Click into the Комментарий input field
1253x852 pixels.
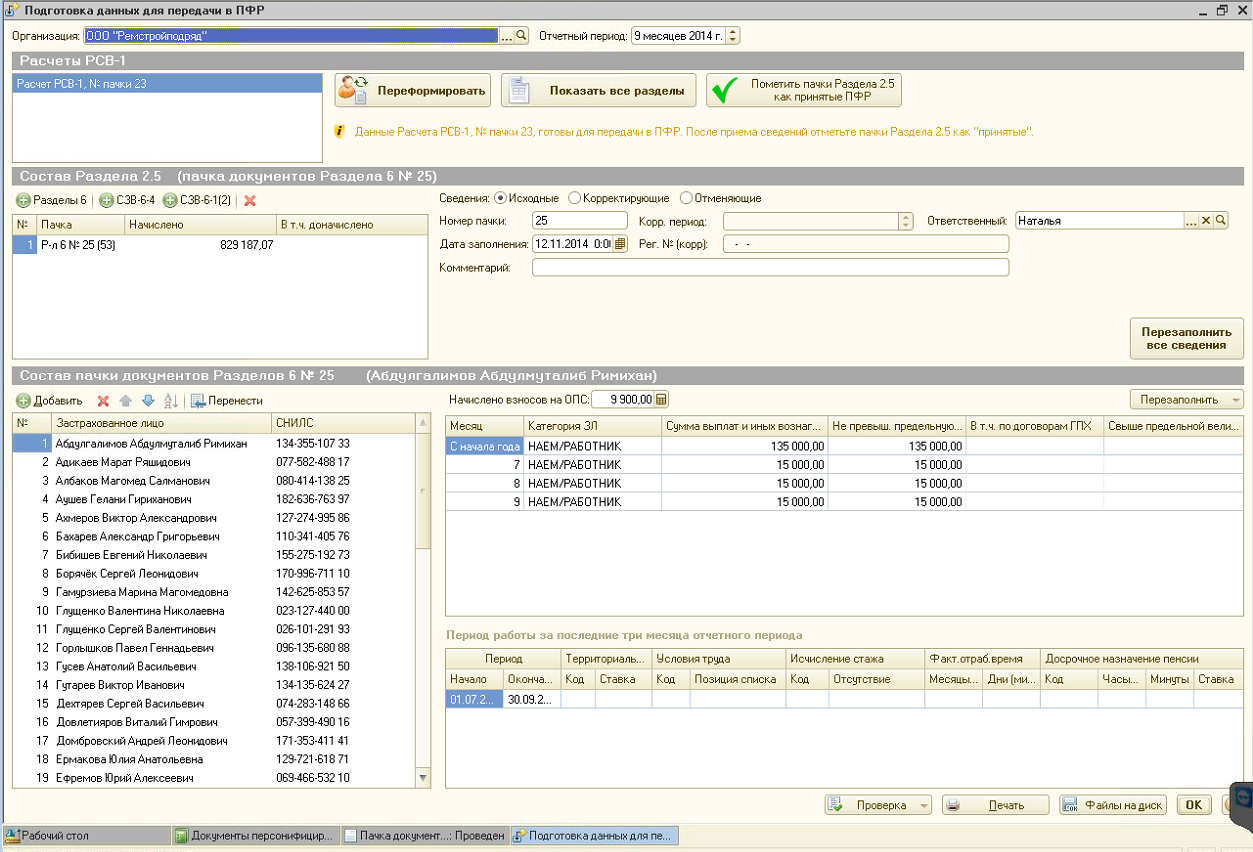(770, 267)
